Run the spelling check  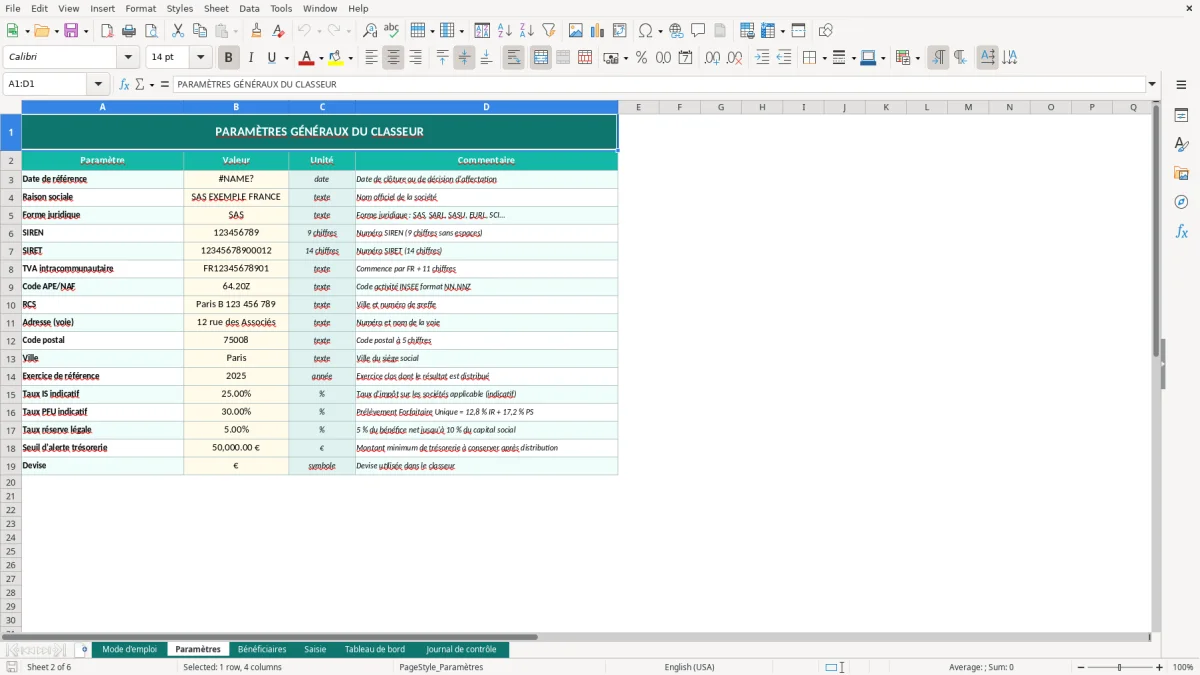(x=392, y=31)
